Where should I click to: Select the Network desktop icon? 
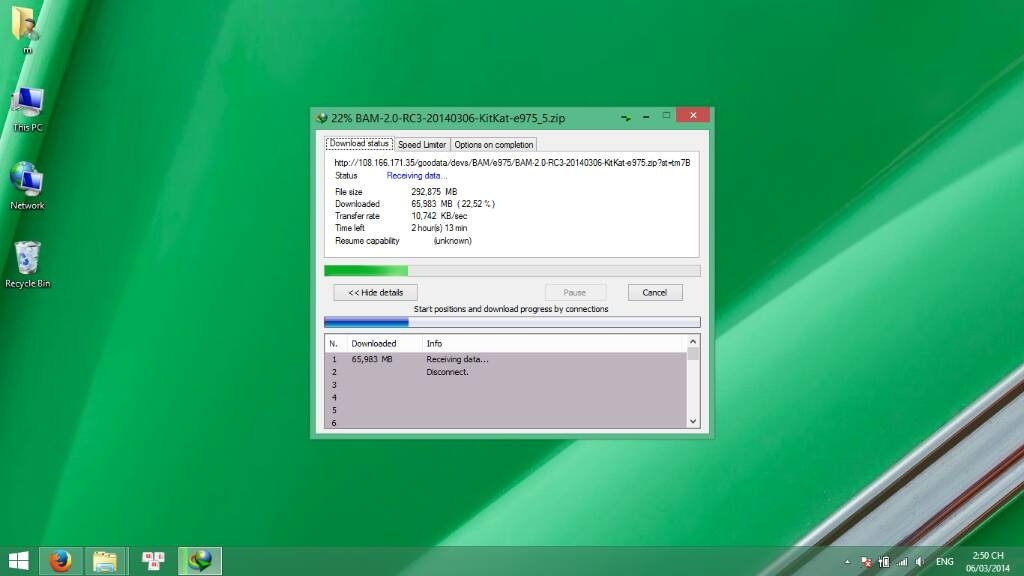27,186
